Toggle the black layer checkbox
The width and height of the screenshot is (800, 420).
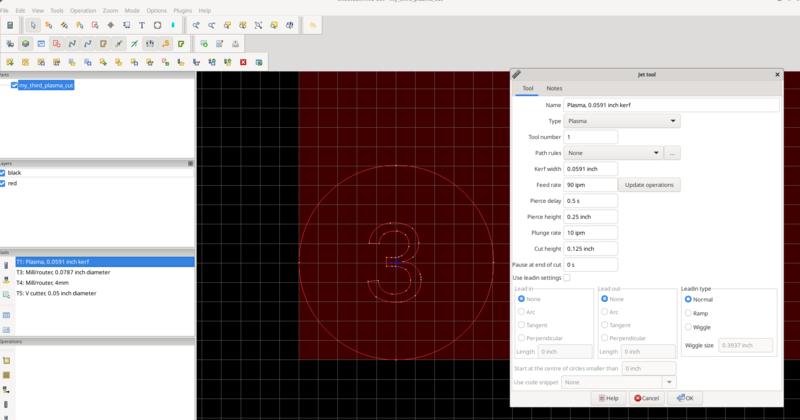coord(3,173)
